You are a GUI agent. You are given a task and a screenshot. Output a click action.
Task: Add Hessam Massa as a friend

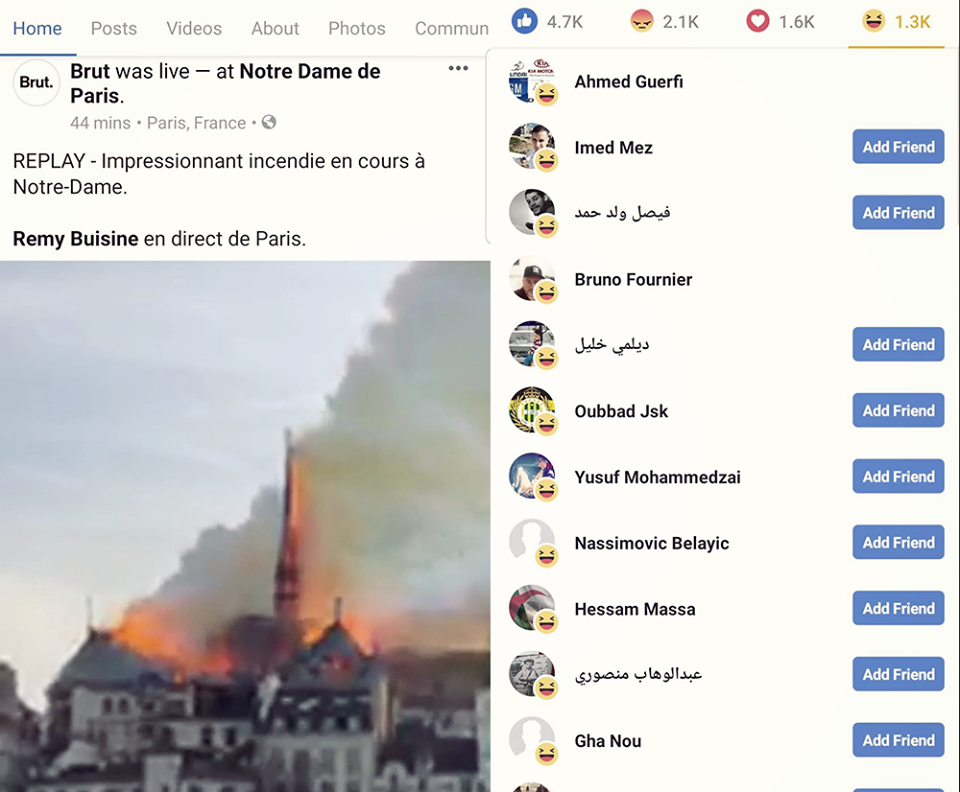click(x=898, y=609)
